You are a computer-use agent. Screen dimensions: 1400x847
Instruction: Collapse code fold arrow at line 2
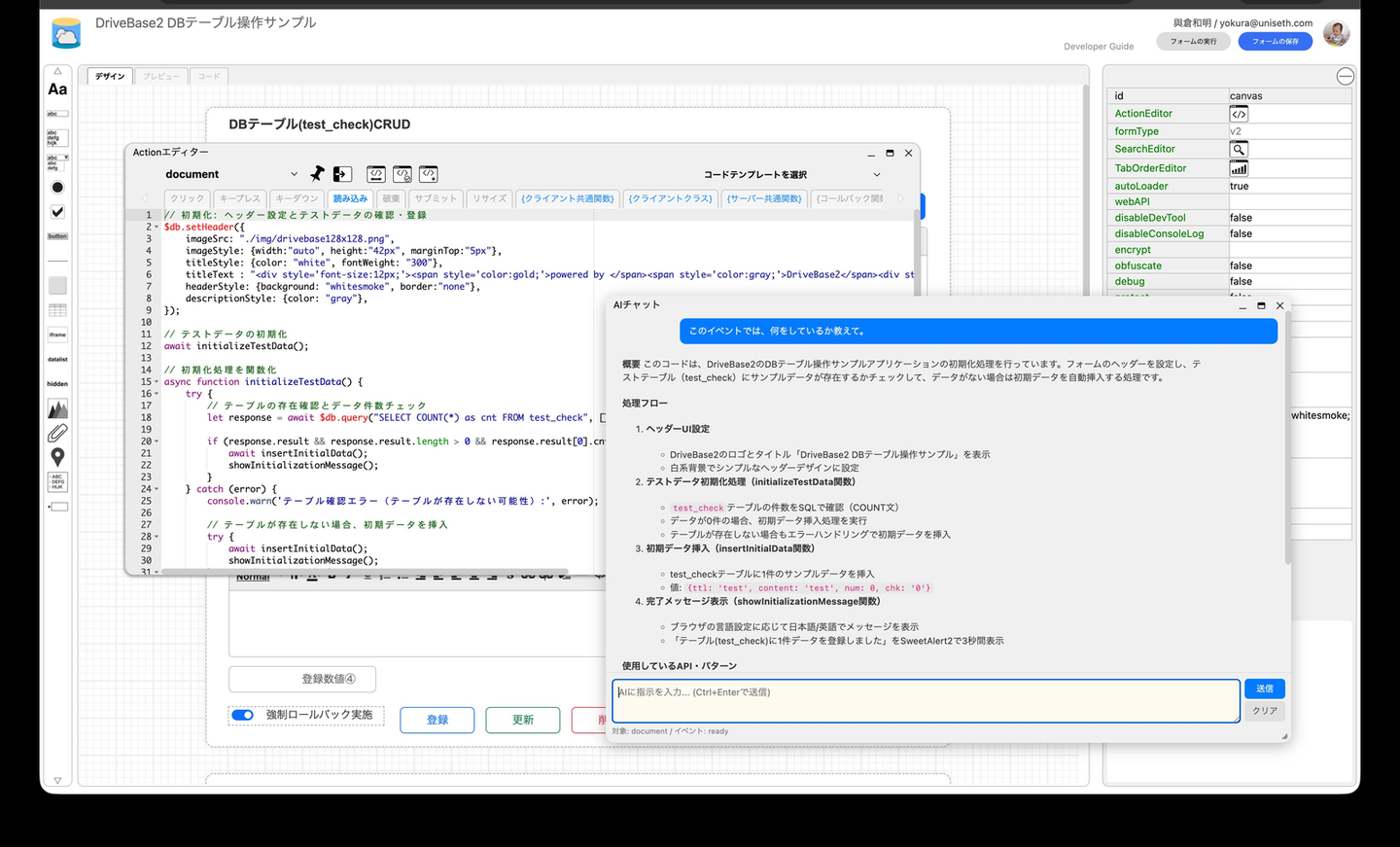[157, 227]
